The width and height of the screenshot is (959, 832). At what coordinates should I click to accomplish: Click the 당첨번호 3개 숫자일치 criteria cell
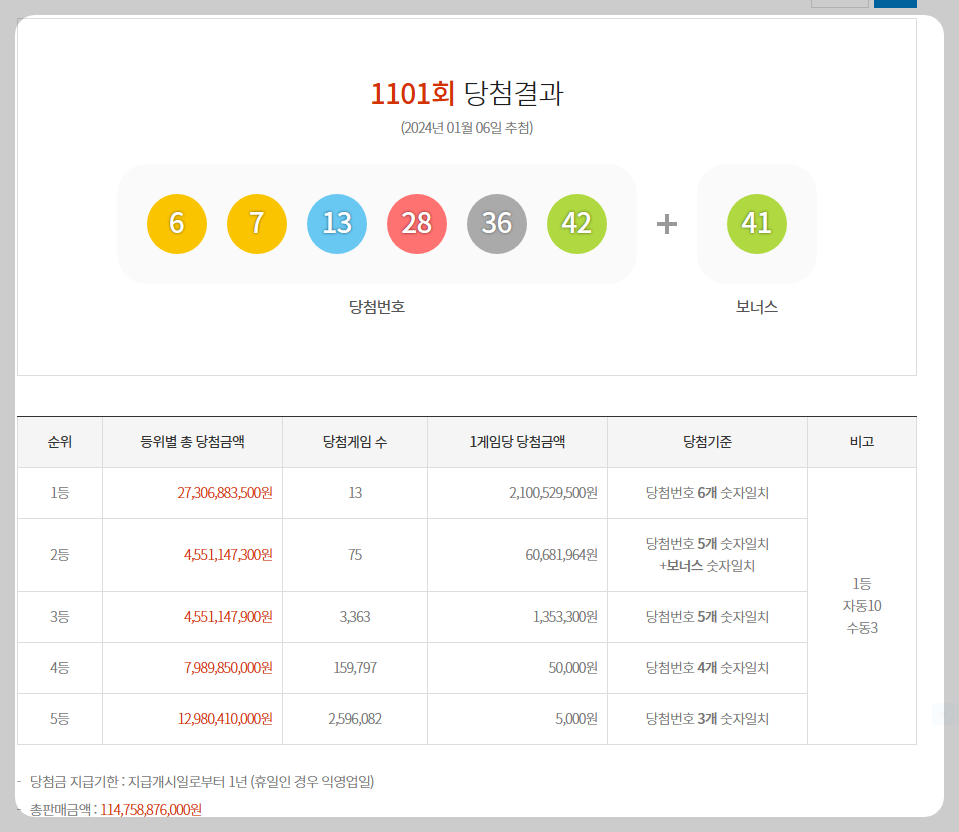click(707, 719)
